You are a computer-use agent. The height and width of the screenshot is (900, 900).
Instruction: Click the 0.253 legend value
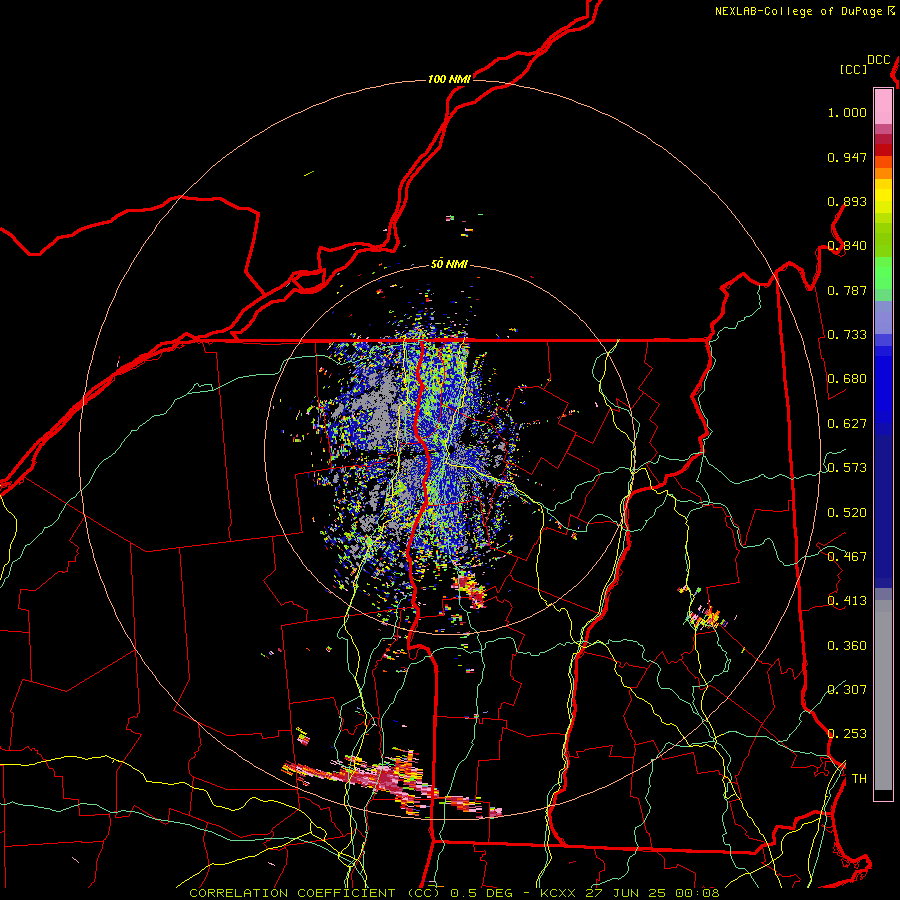tap(847, 734)
